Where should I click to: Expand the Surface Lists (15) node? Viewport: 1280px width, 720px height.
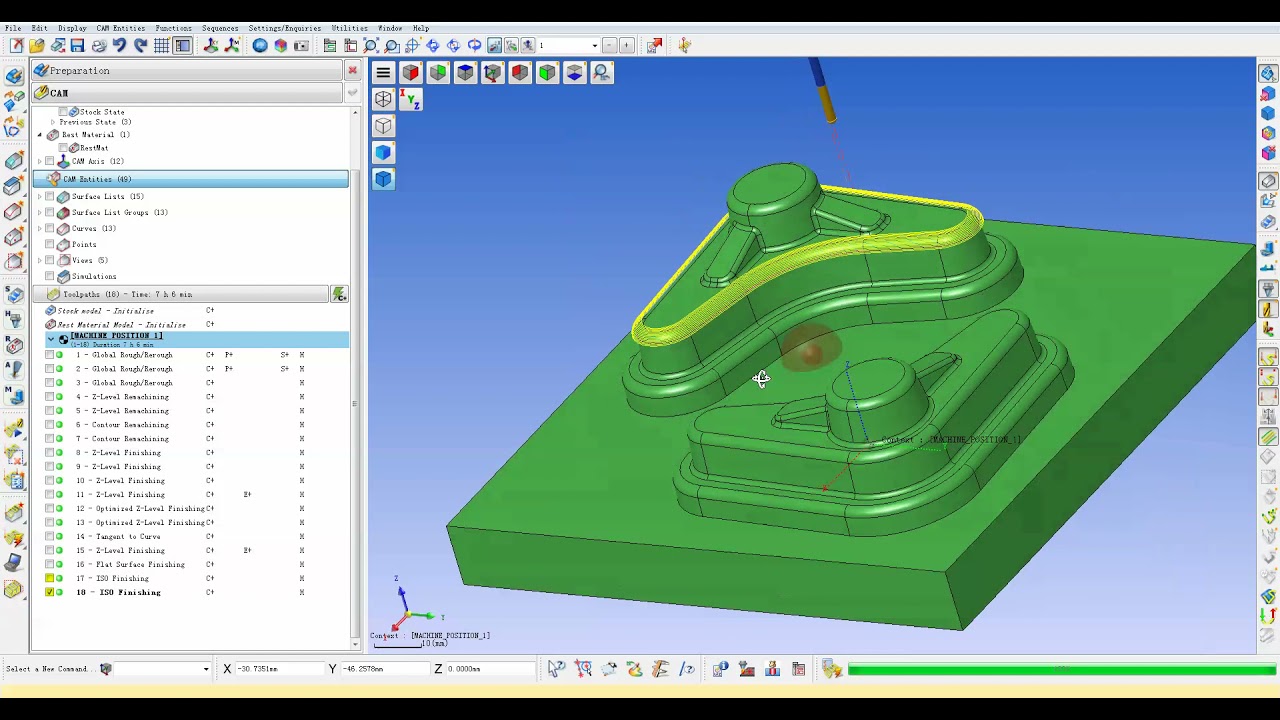(40, 197)
